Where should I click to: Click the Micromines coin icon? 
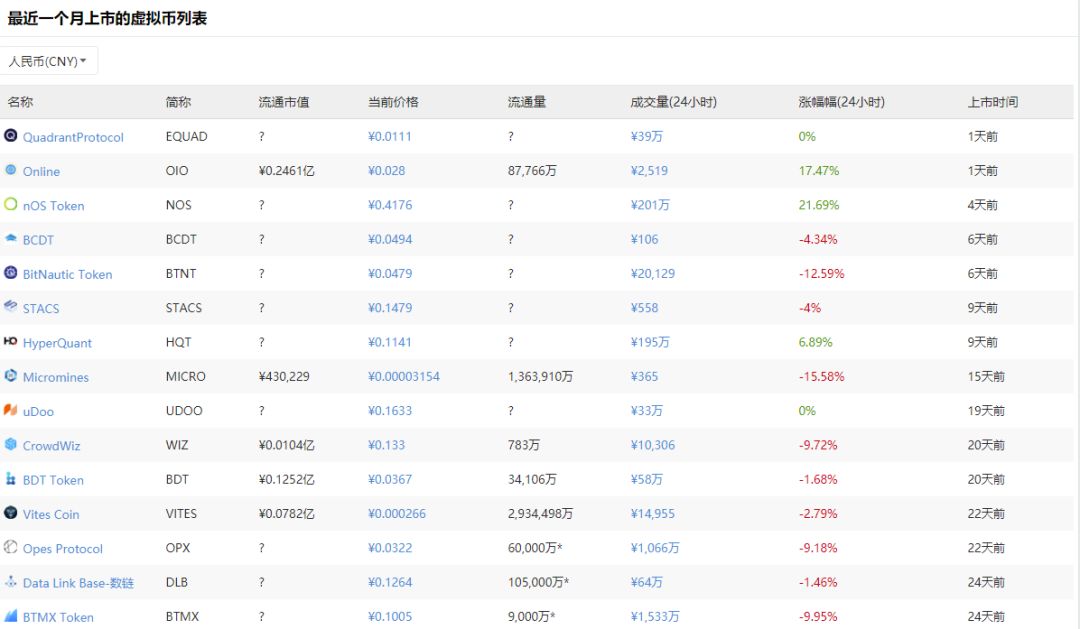click(10, 375)
